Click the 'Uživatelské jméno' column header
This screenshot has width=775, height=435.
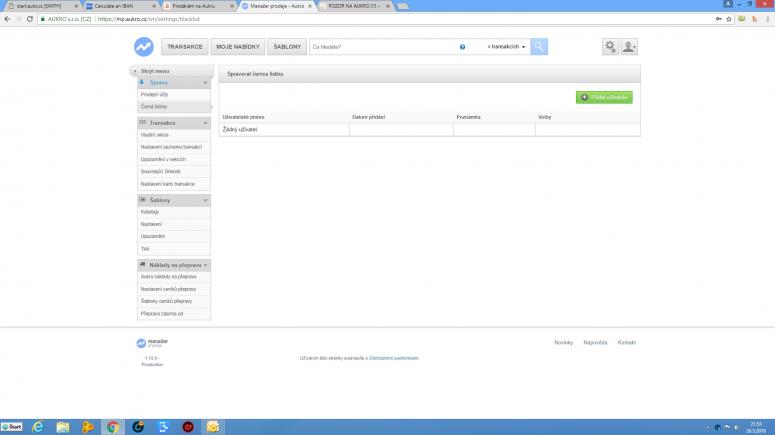click(x=243, y=117)
